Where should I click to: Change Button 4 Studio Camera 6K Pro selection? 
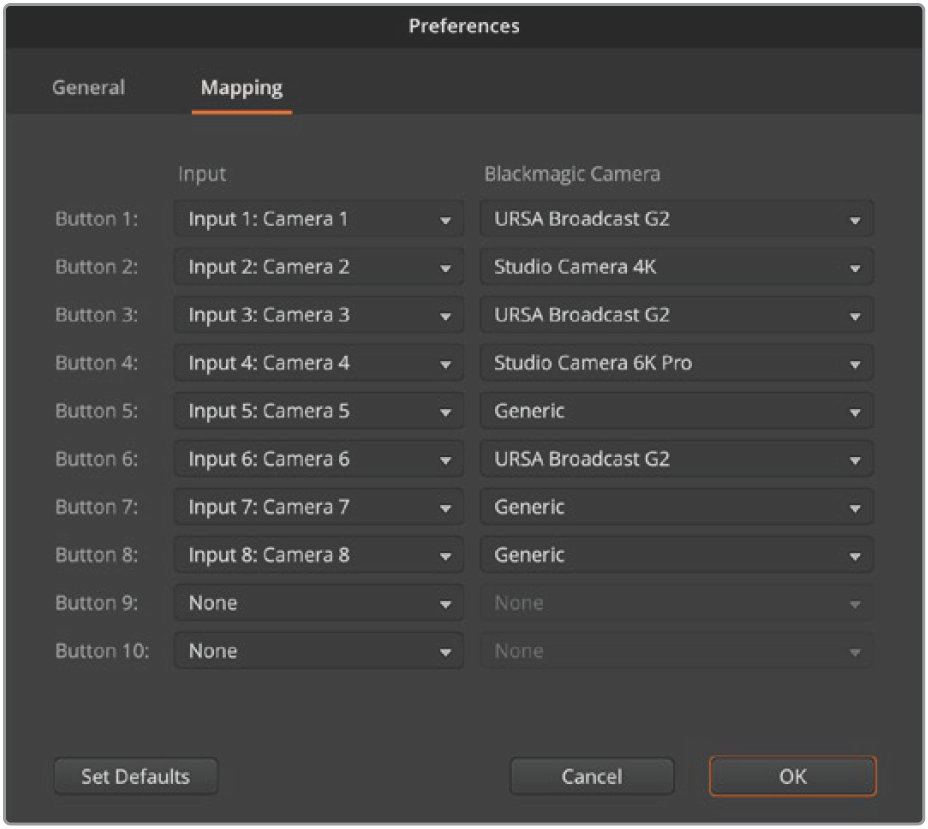click(676, 363)
